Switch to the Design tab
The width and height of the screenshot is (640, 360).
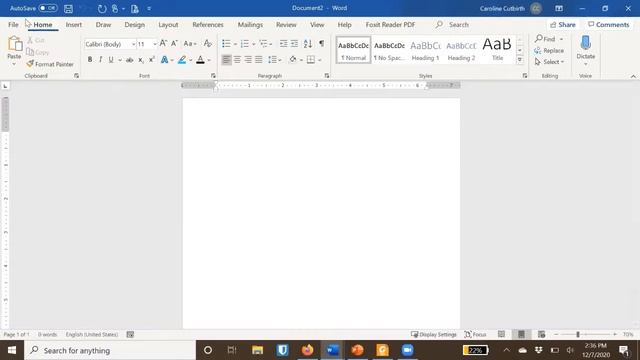pyautogui.click(x=134, y=24)
